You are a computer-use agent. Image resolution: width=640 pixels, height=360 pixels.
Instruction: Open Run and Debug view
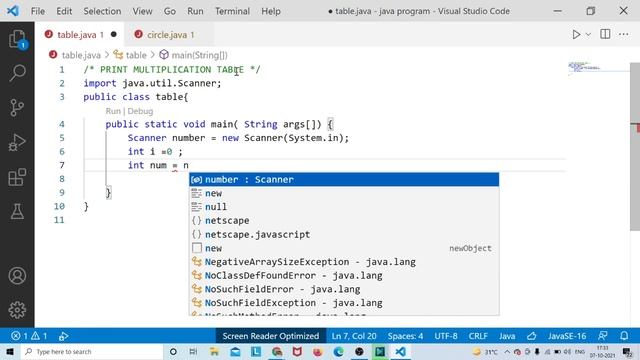click(x=17, y=142)
